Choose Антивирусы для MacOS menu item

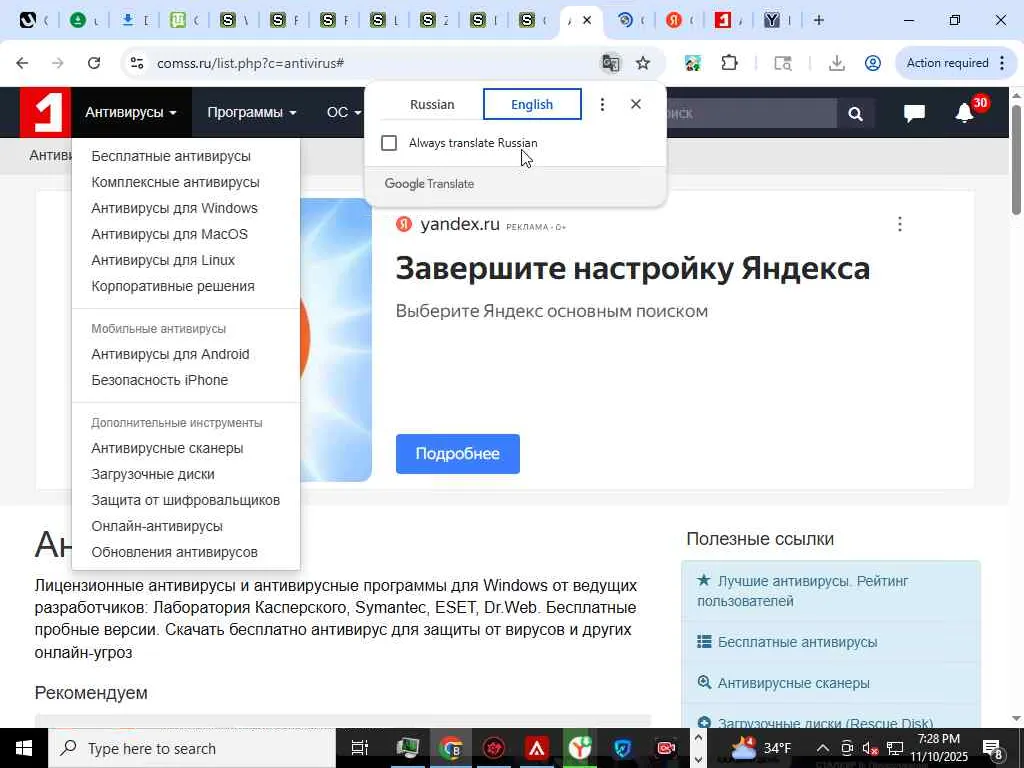(170, 234)
